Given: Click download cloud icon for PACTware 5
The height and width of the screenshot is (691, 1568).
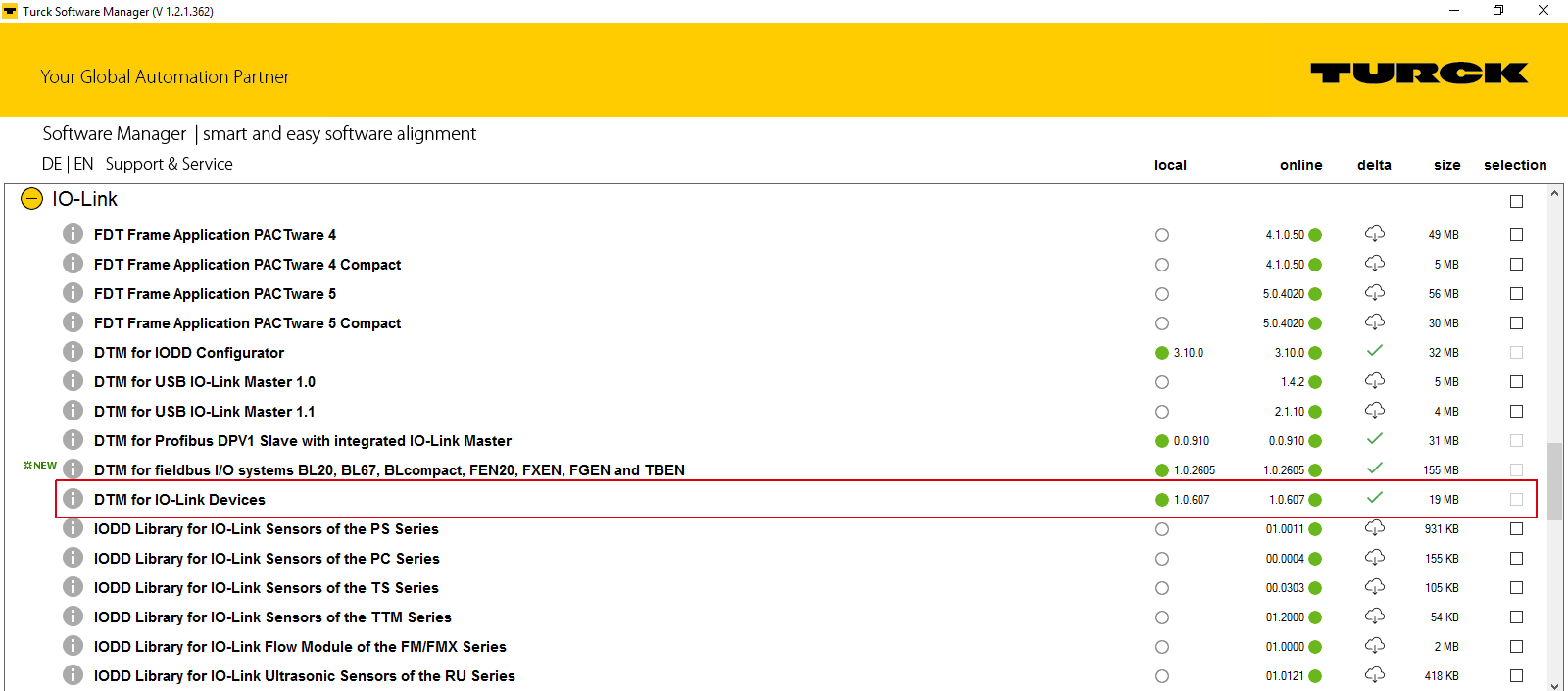Looking at the screenshot, I should point(1375,292).
